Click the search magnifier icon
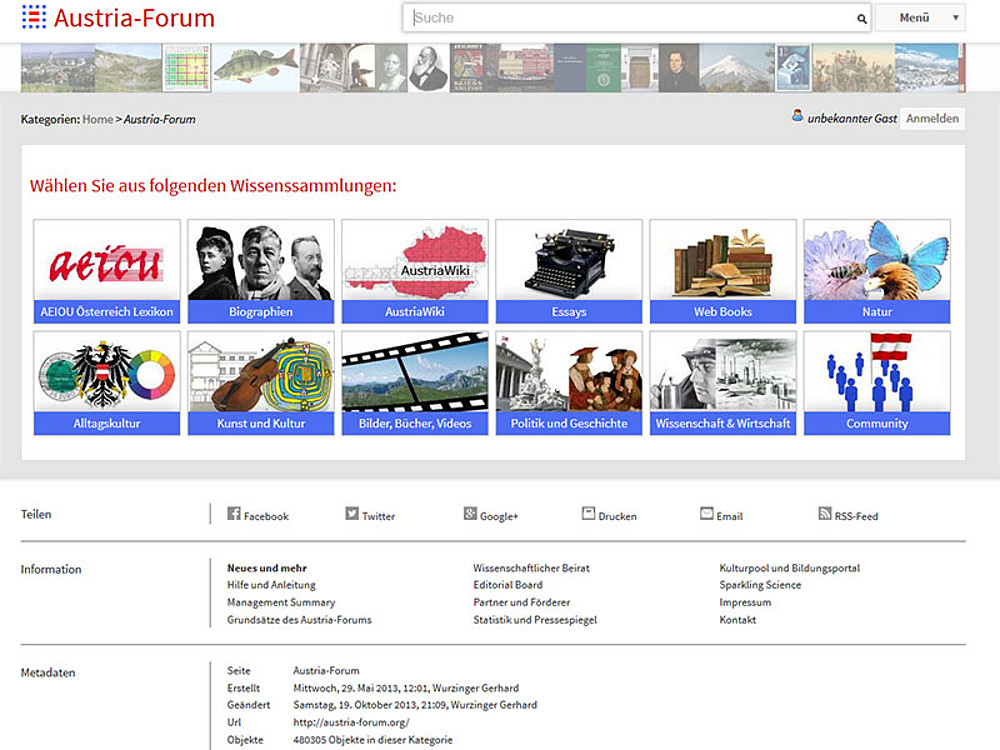Viewport: 1000px width, 750px height. pos(861,19)
